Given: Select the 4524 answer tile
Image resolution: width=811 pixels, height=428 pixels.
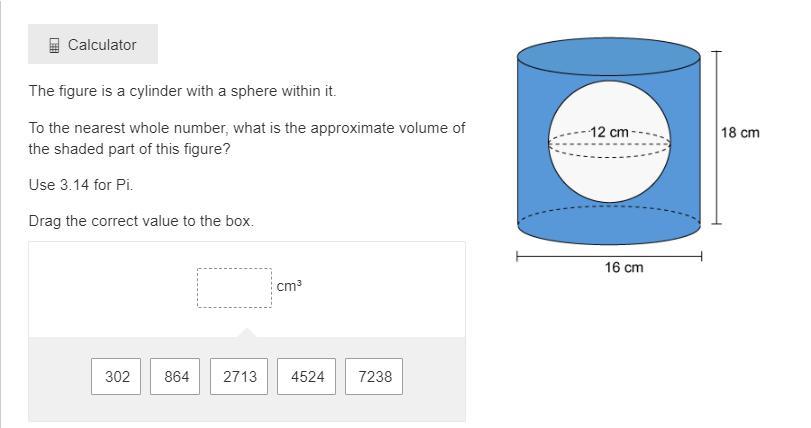Looking at the screenshot, I should coord(307,377).
